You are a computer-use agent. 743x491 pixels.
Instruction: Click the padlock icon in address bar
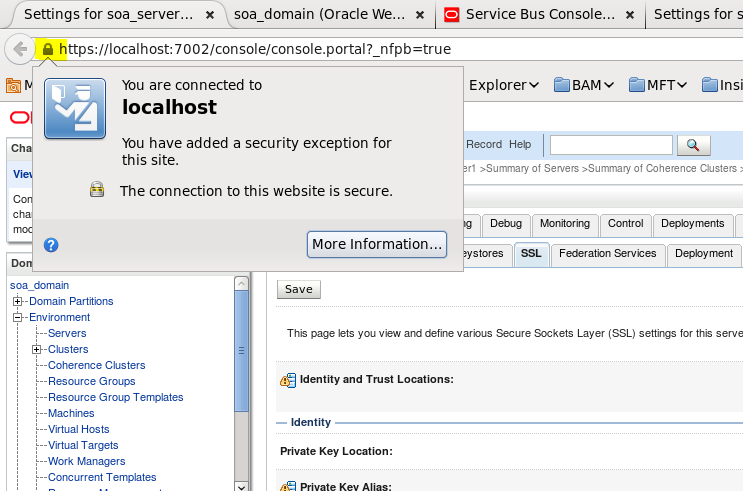(48, 49)
